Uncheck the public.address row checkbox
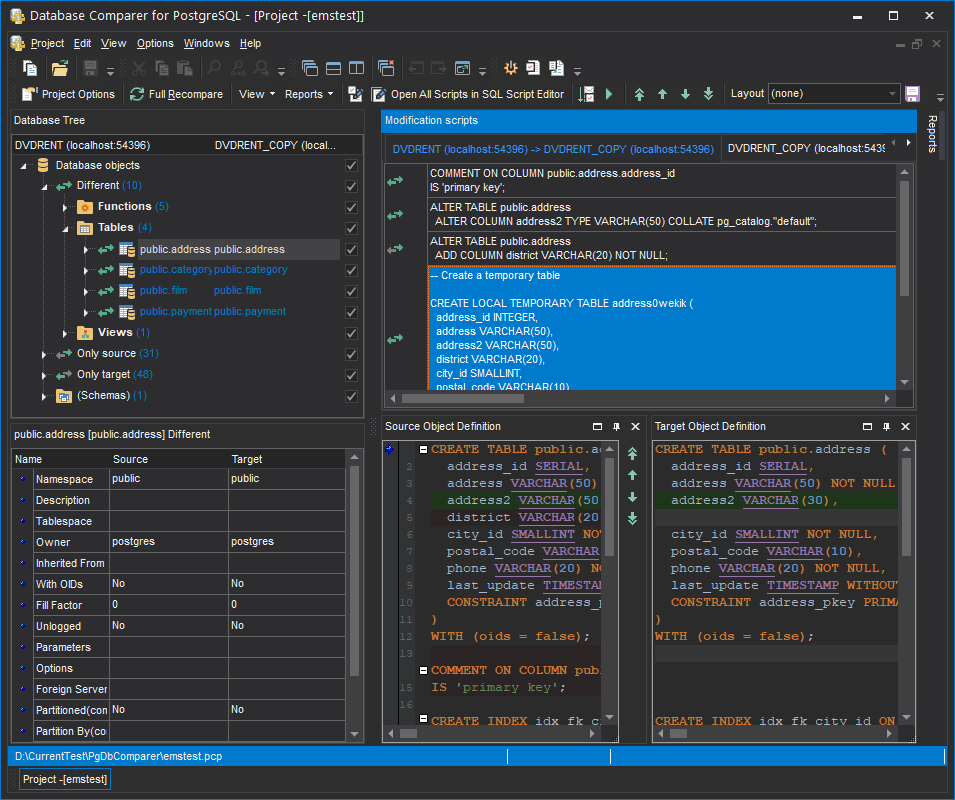Viewport: 955px width, 800px height. pyautogui.click(x=351, y=250)
